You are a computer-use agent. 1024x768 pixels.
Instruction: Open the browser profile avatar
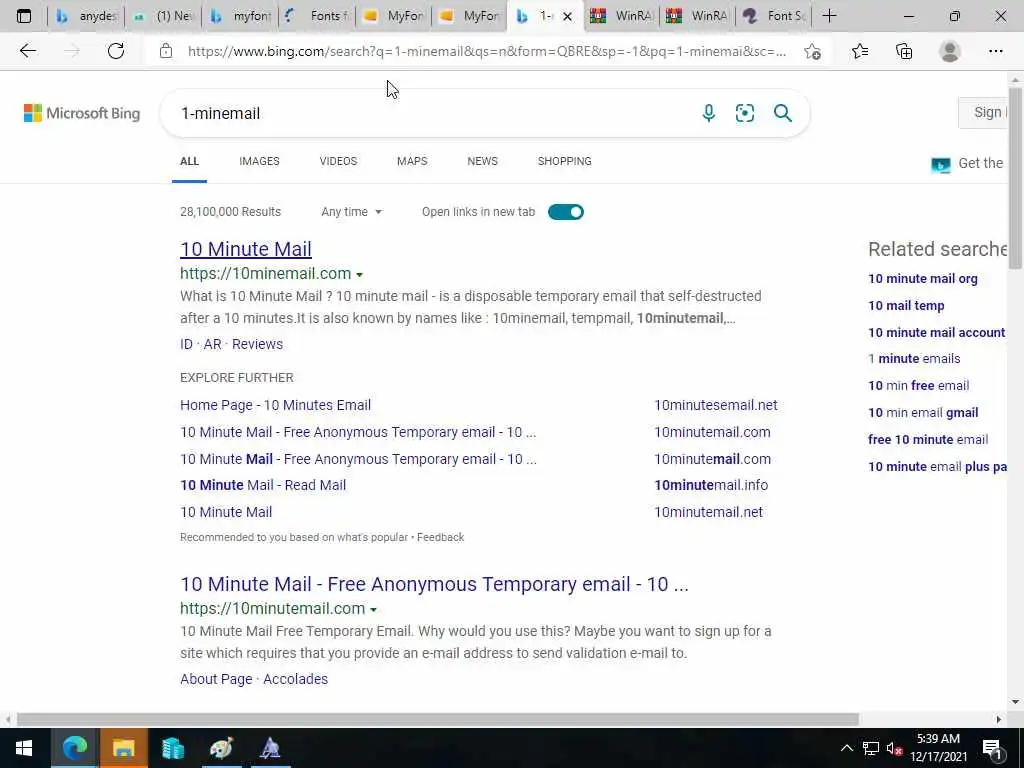tap(950, 51)
